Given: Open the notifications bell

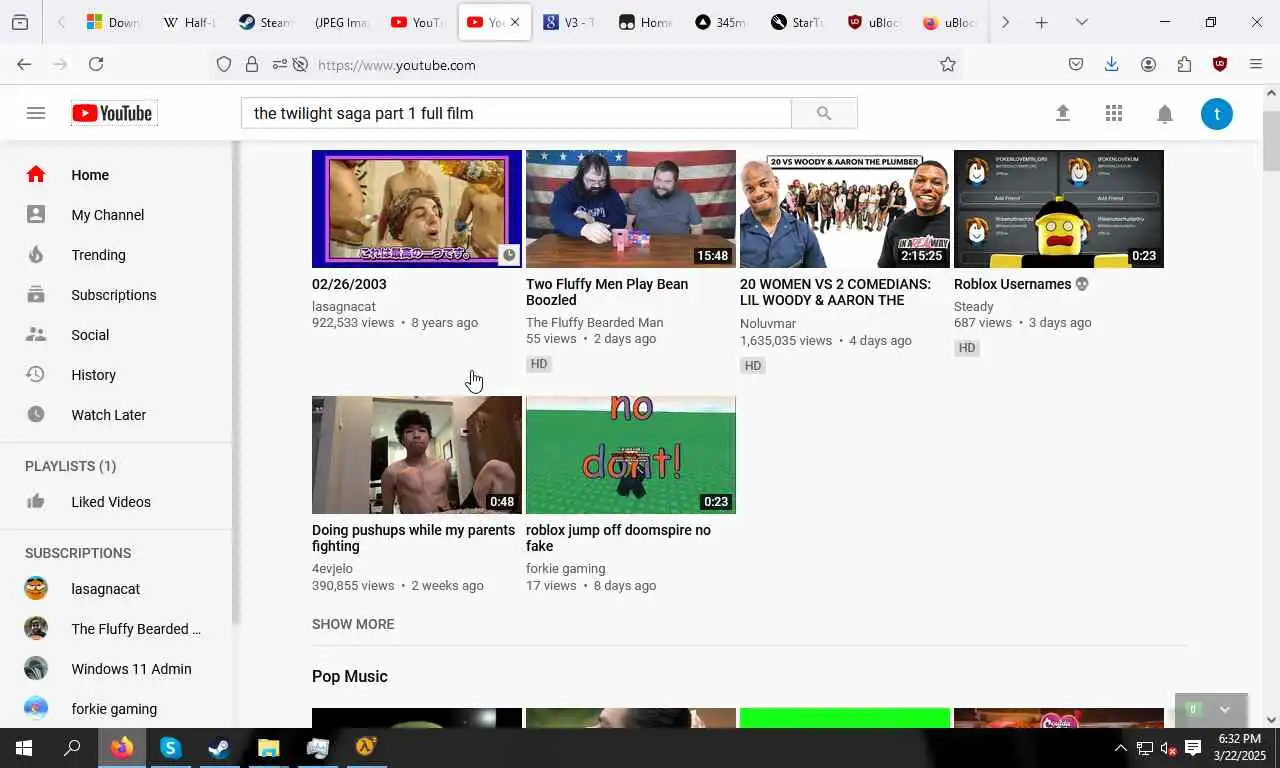Looking at the screenshot, I should [x=1165, y=113].
